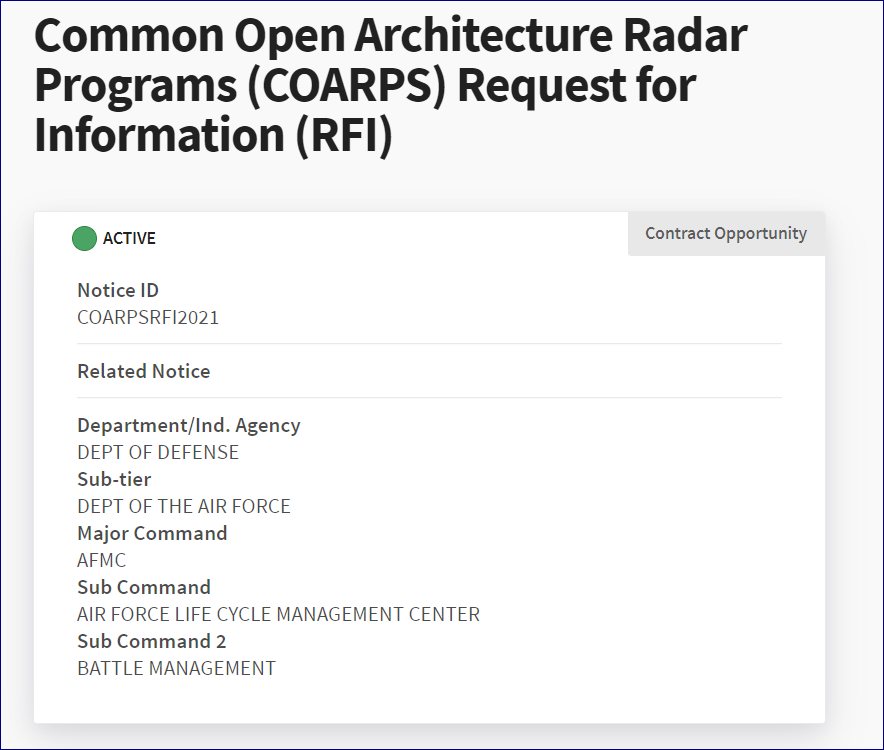The width and height of the screenshot is (884, 750).
Task: Select the AFMC value
Action: coord(101,561)
